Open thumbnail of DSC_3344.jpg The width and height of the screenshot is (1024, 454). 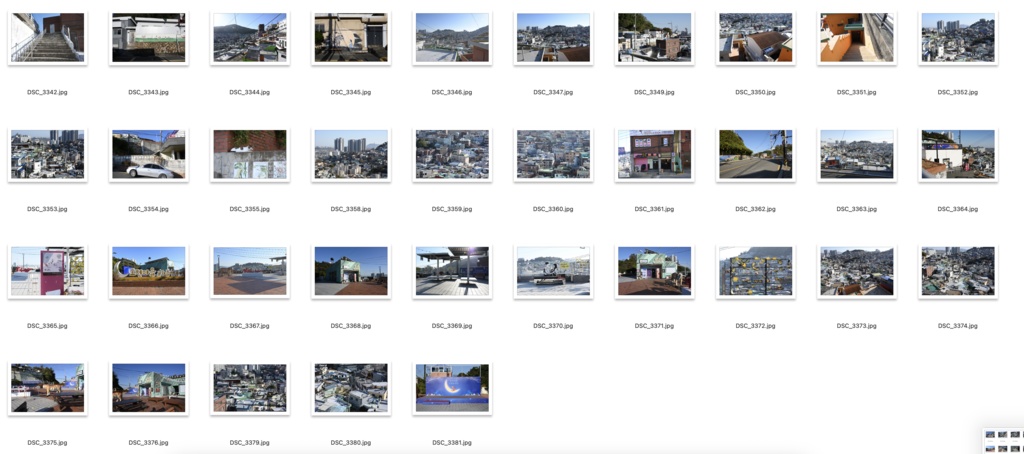pyautogui.click(x=249, y=38)
